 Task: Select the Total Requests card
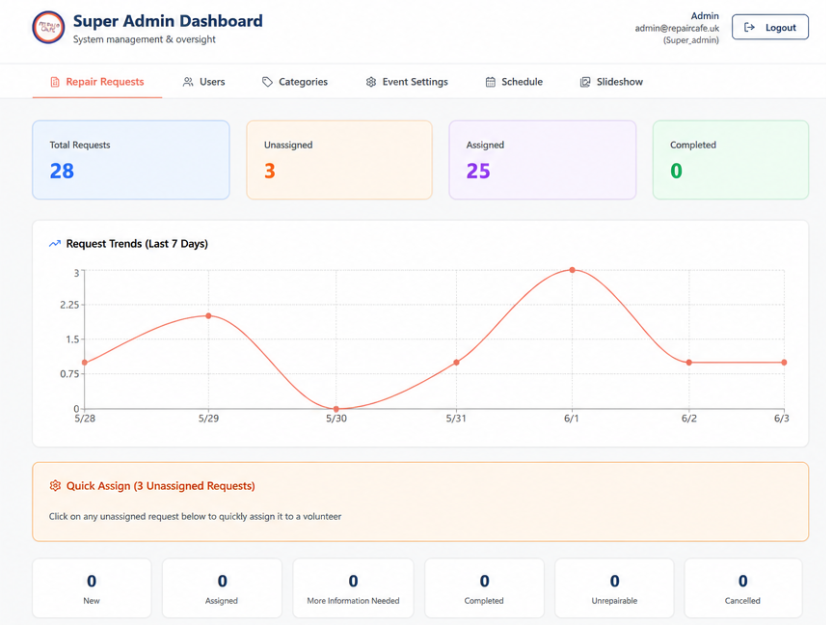click(x=131, y=160)
